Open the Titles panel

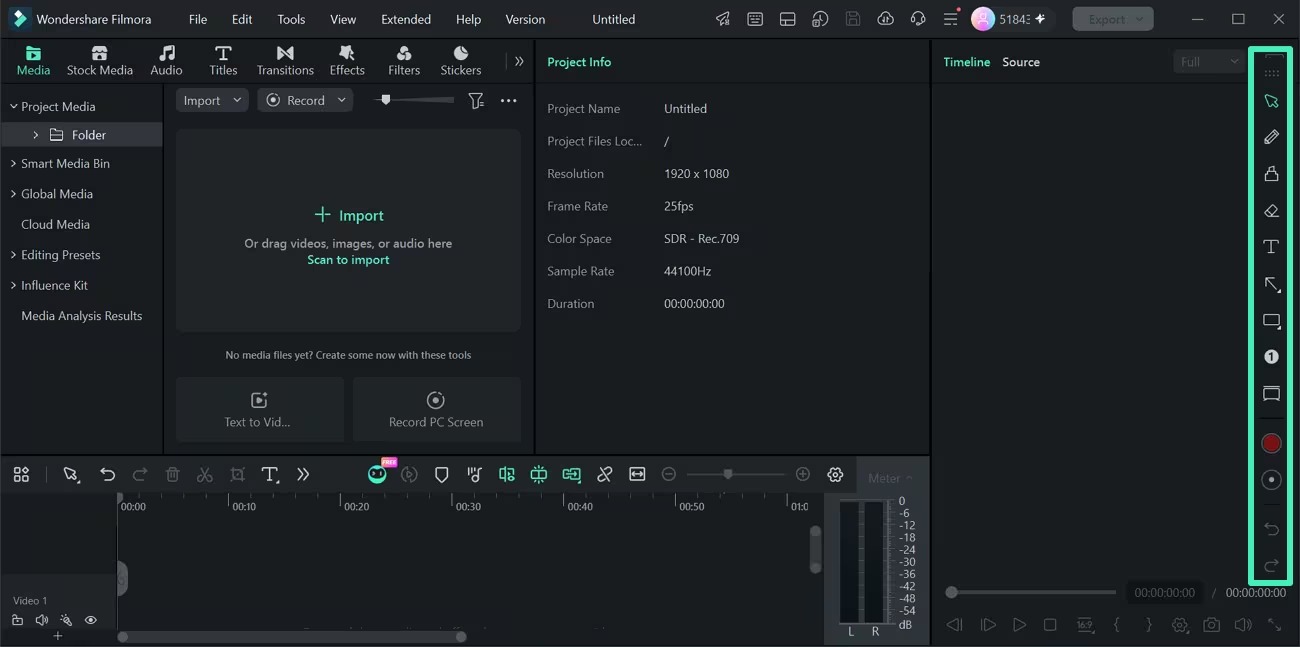223,61
